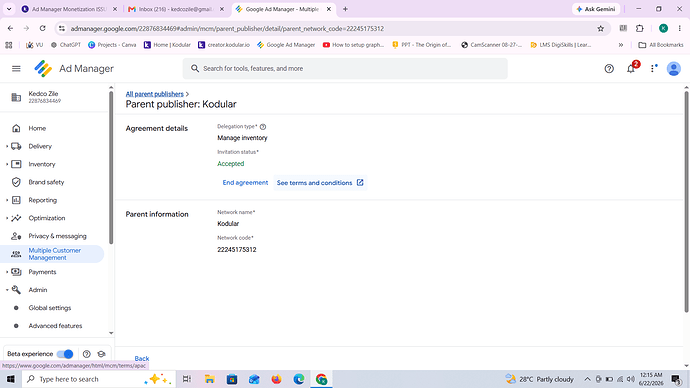Open Delivery section in the sidebar
This screenshot has width=690, height=388.
(40, 146)
